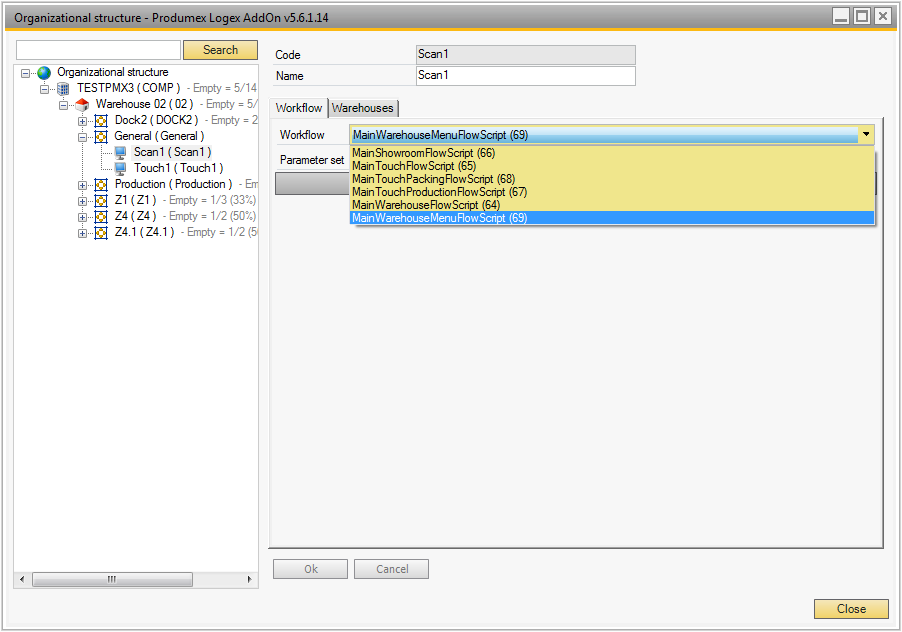The width and height of the screenshot is (902, 632).
Task: Click the tree panel horizontal scrollbar thumb
Action: [x=112, y=580]
